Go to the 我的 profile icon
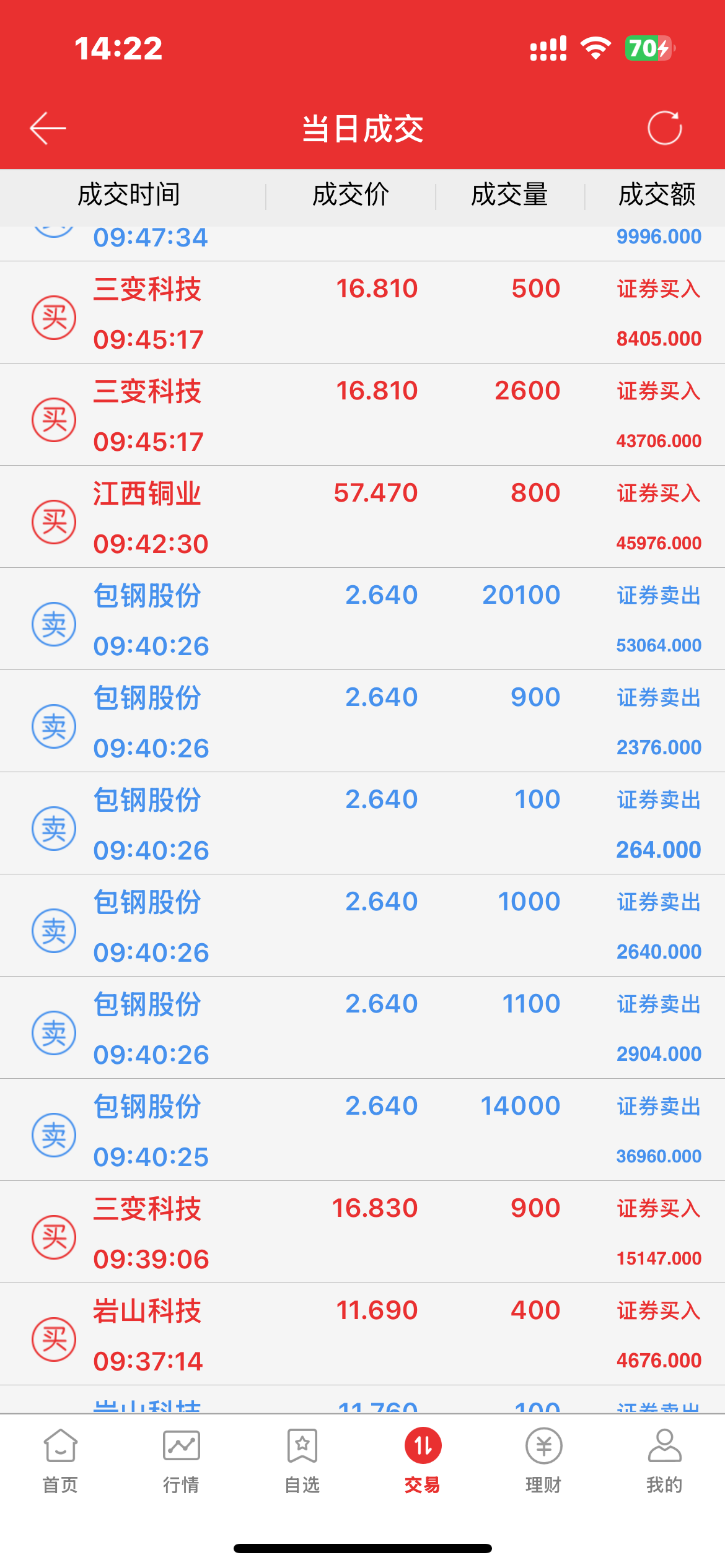 pyautogui.click(x=664, y=1445)
